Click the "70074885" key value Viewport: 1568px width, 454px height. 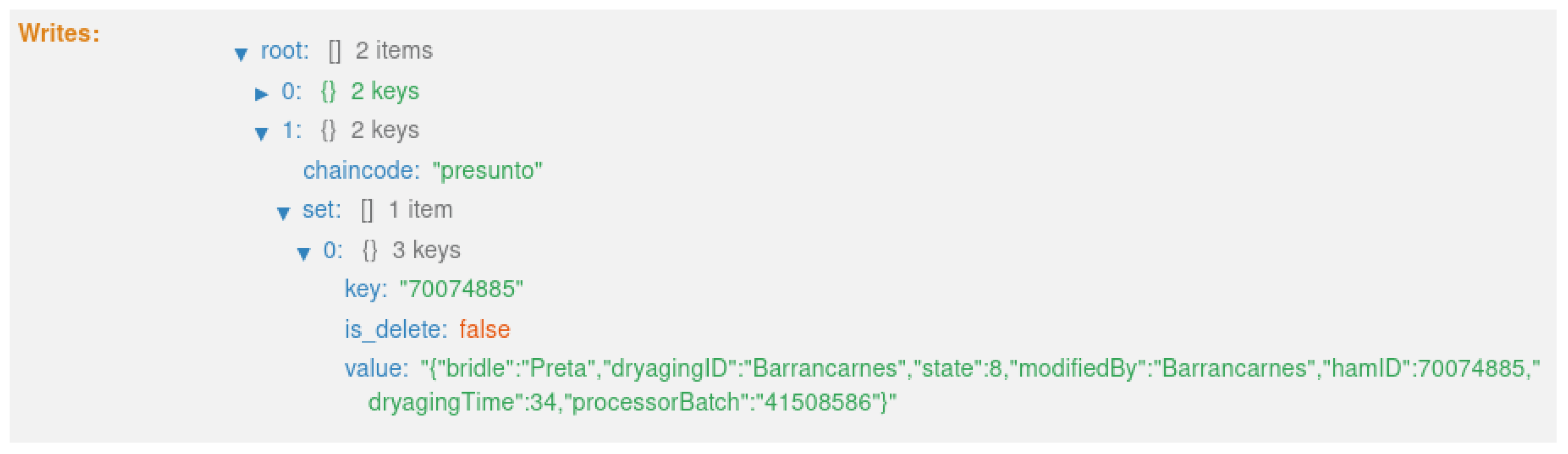(461, 289)
